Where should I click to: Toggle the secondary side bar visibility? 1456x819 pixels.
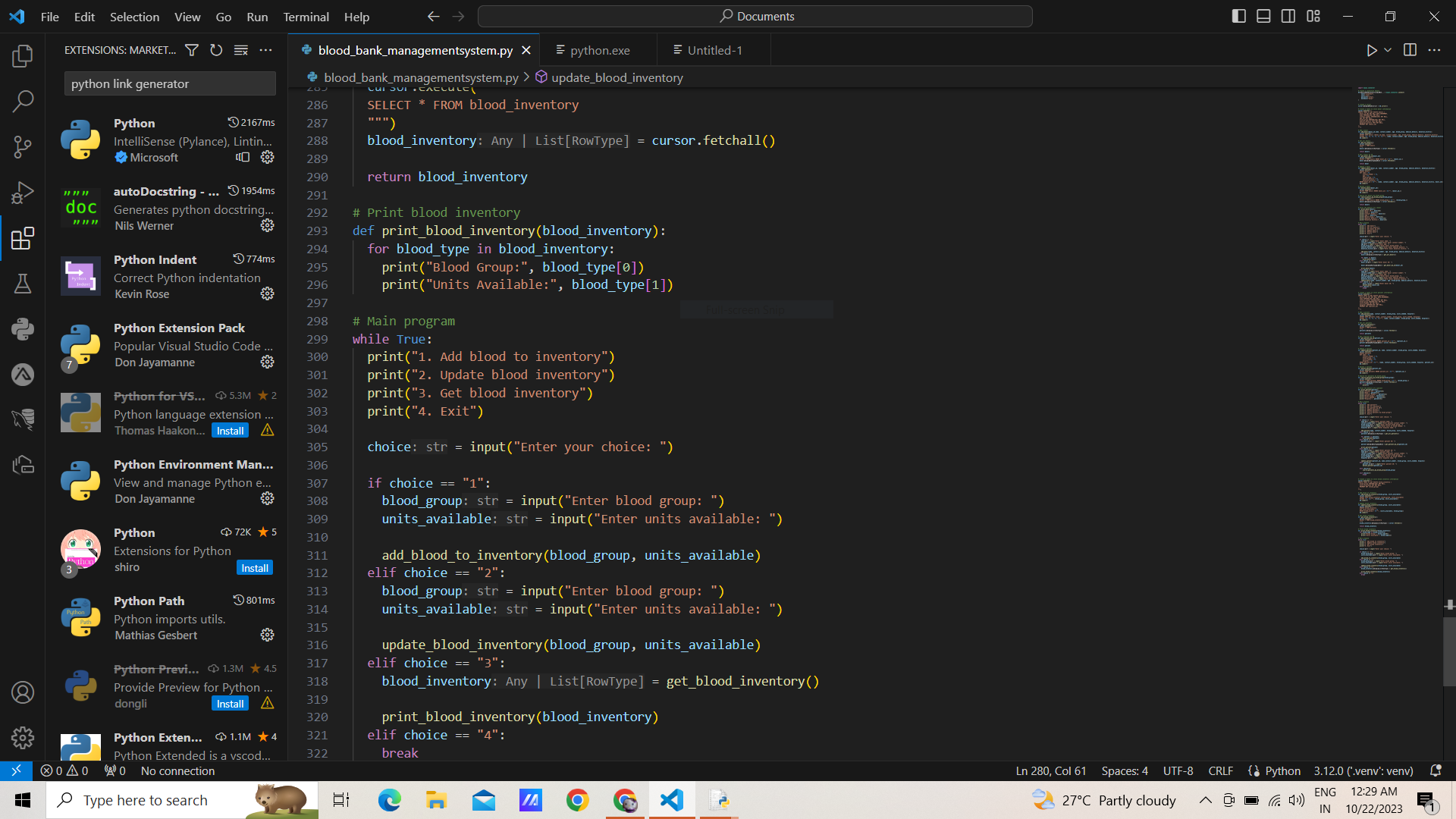[x=1288, y=16]
